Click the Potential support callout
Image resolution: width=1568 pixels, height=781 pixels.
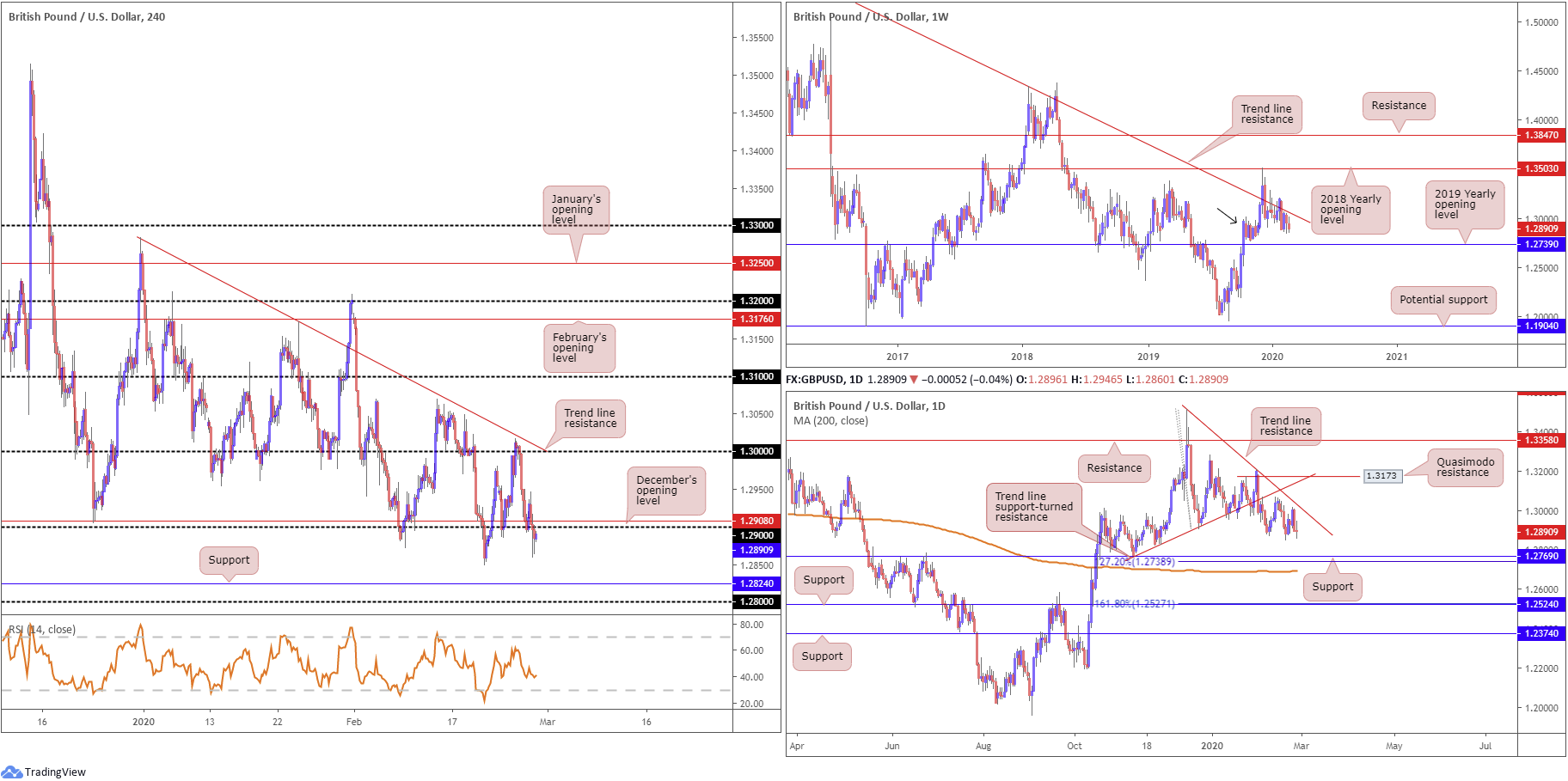(1442, 300)
